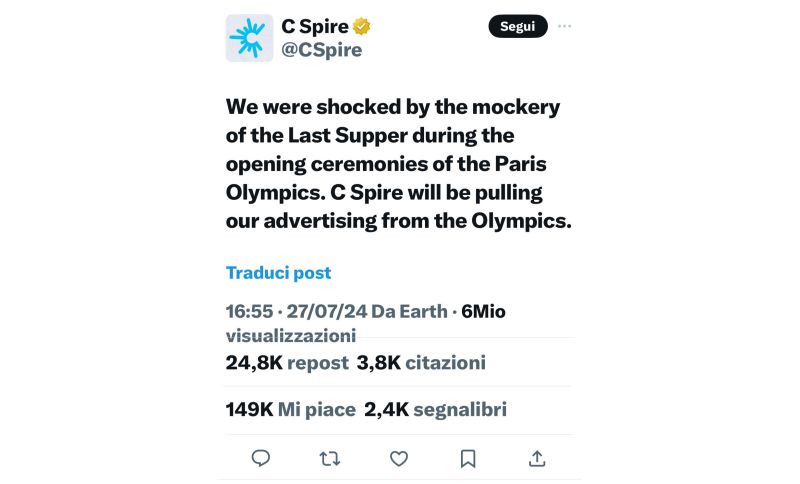Open C Spire profile avatar
The height and width of the screenshot is (484, 800).
point(249,38)
